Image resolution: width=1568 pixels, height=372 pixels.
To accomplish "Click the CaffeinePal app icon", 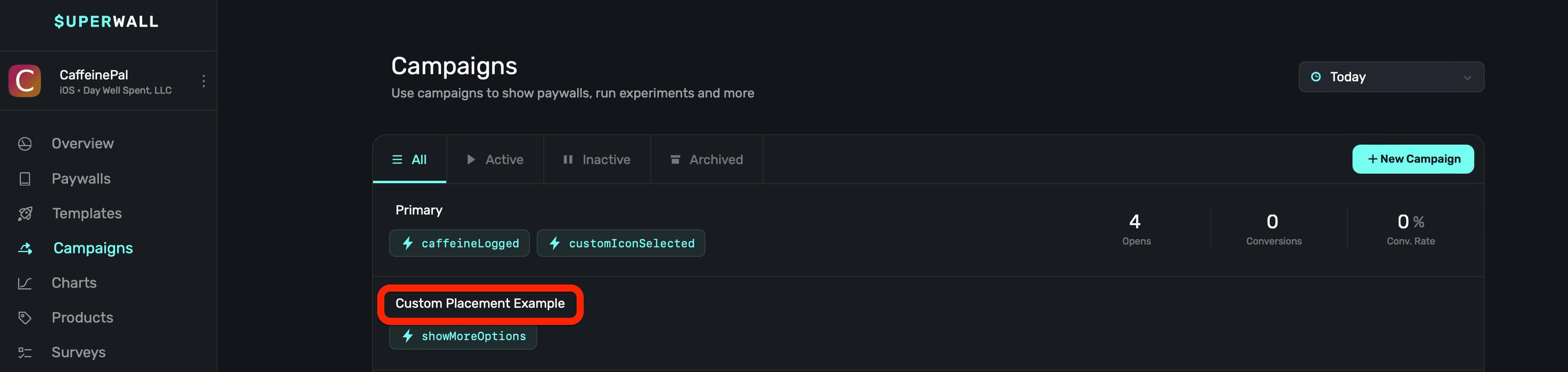I will tap(25, 81).
